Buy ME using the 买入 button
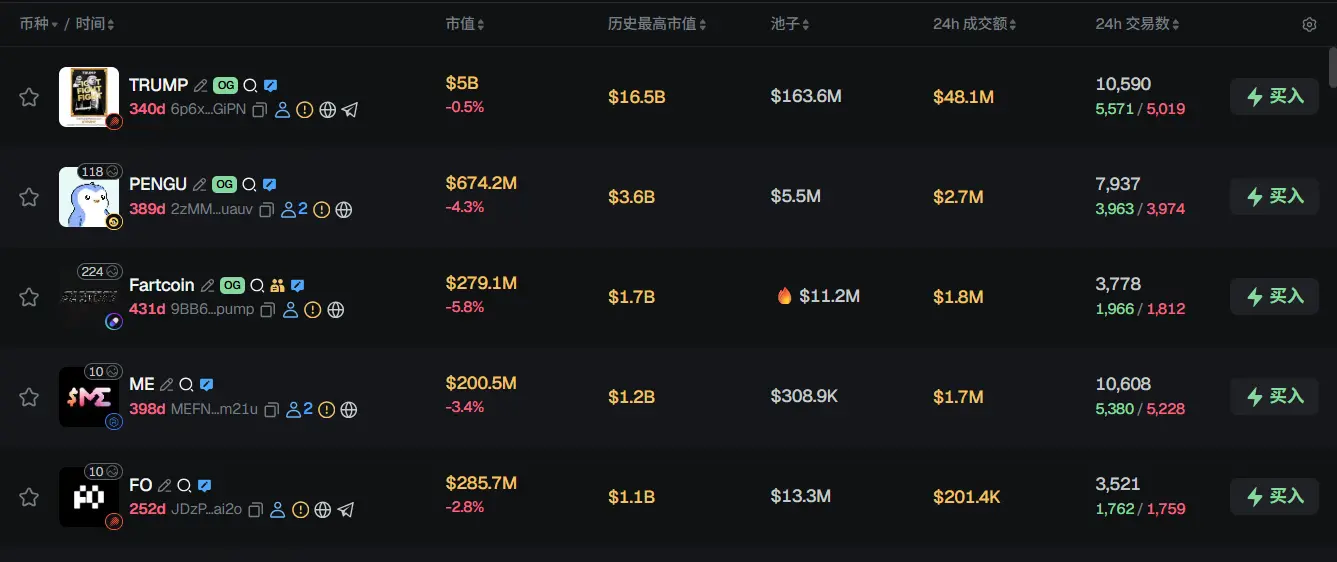 pos(1274,397)
